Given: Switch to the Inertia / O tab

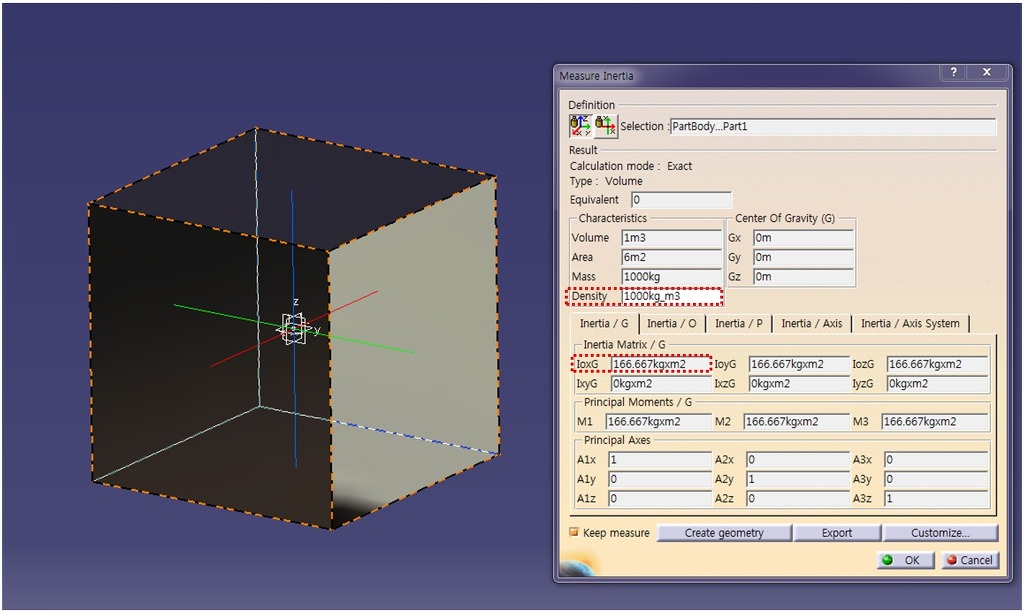Looking at the screenshot, I should click(672, 323).
